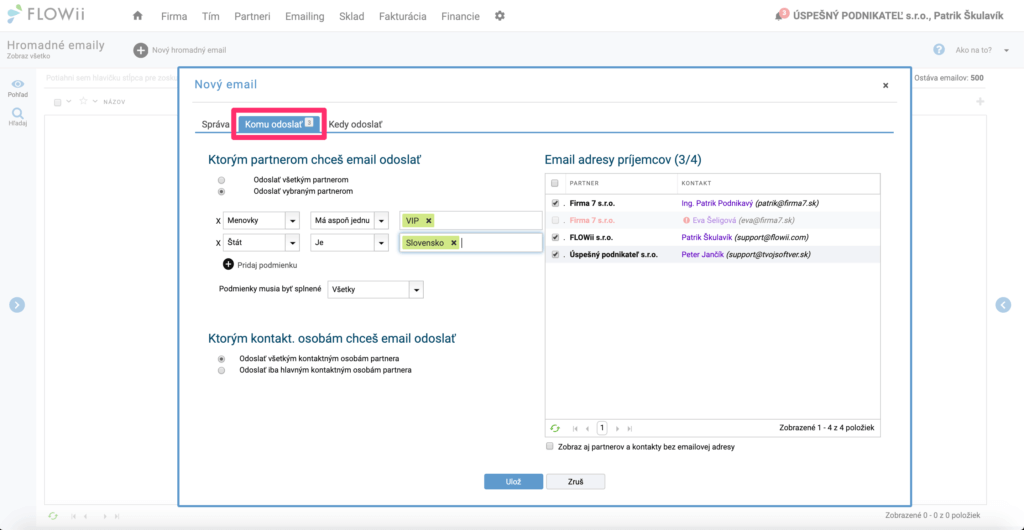Screen dimensions: 1024x530
Task: Open the Je operator dropdown
Action: [x=382, y=243]
